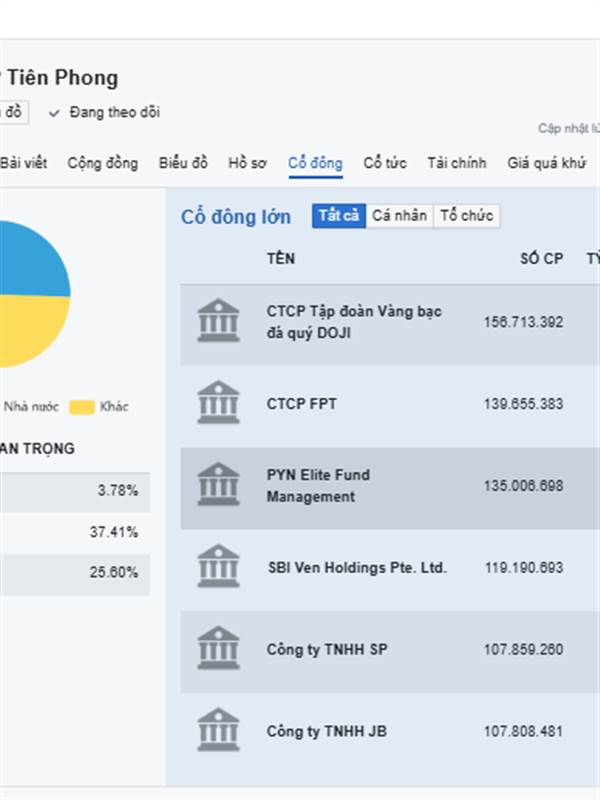
Task: Switch to the Bài viết tab
Action: tap(23, 163)
